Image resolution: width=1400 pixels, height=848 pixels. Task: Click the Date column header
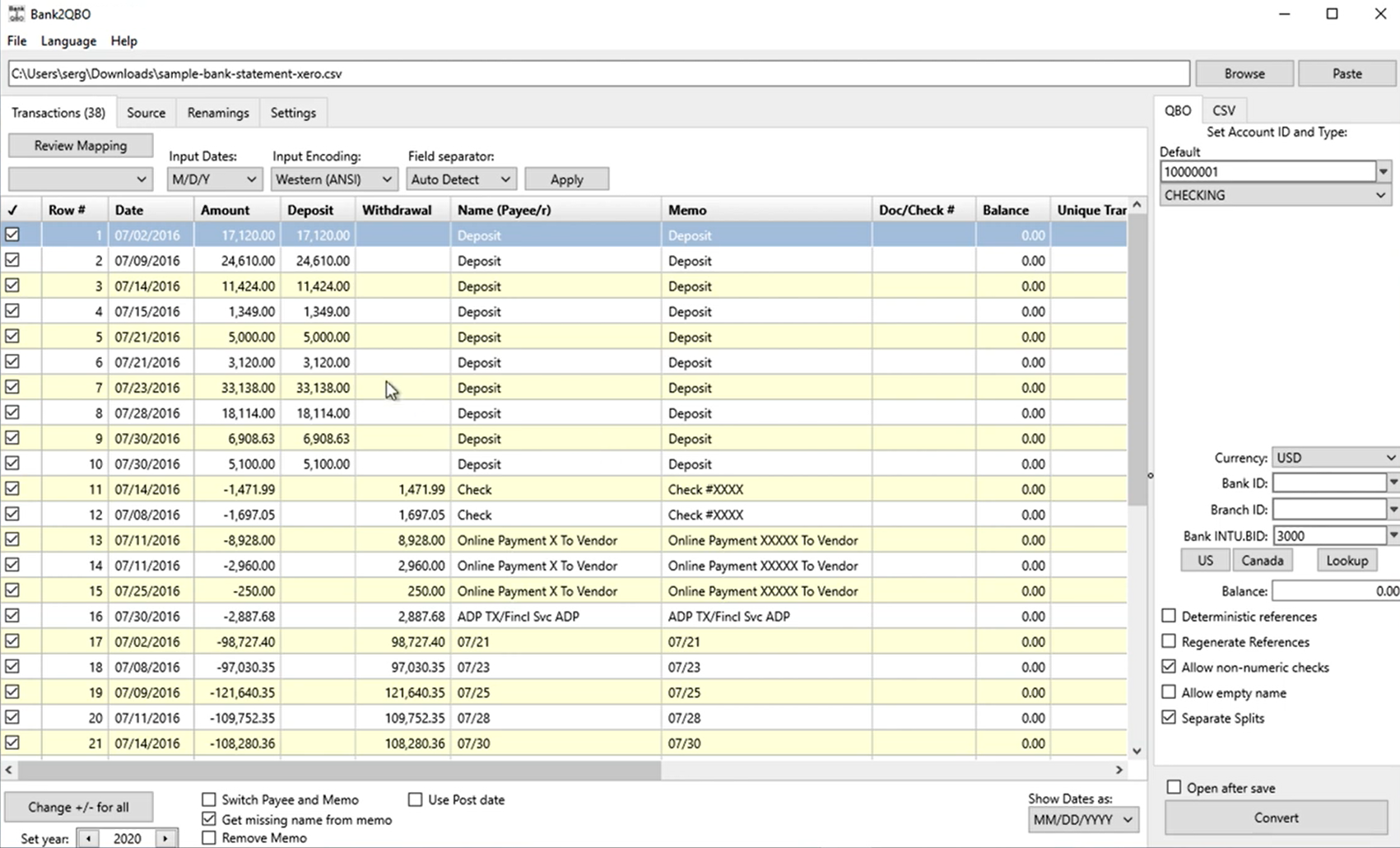tap(151, 210)
